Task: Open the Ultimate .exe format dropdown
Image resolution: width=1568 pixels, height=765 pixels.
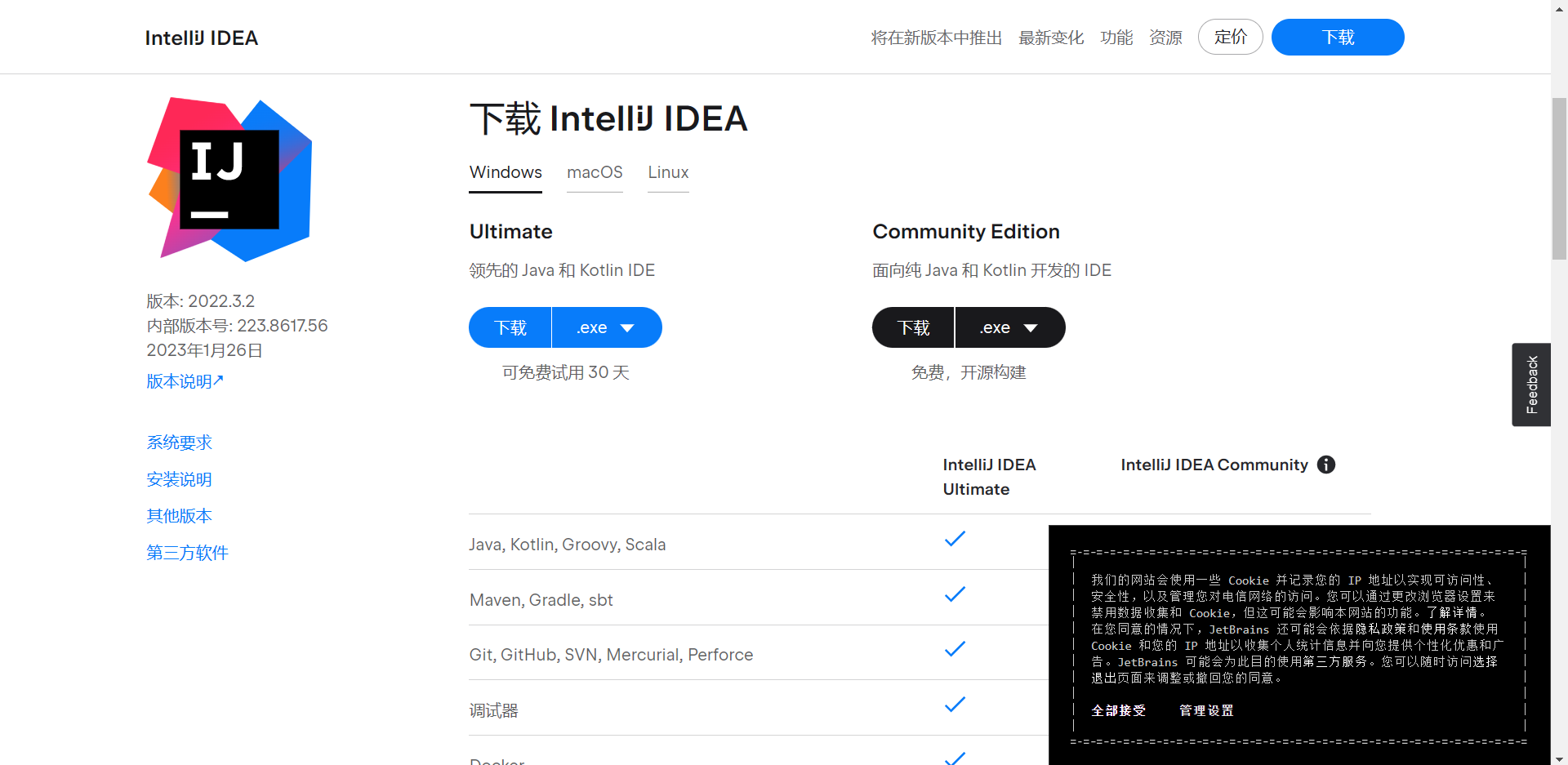Action: coord(607,327)
